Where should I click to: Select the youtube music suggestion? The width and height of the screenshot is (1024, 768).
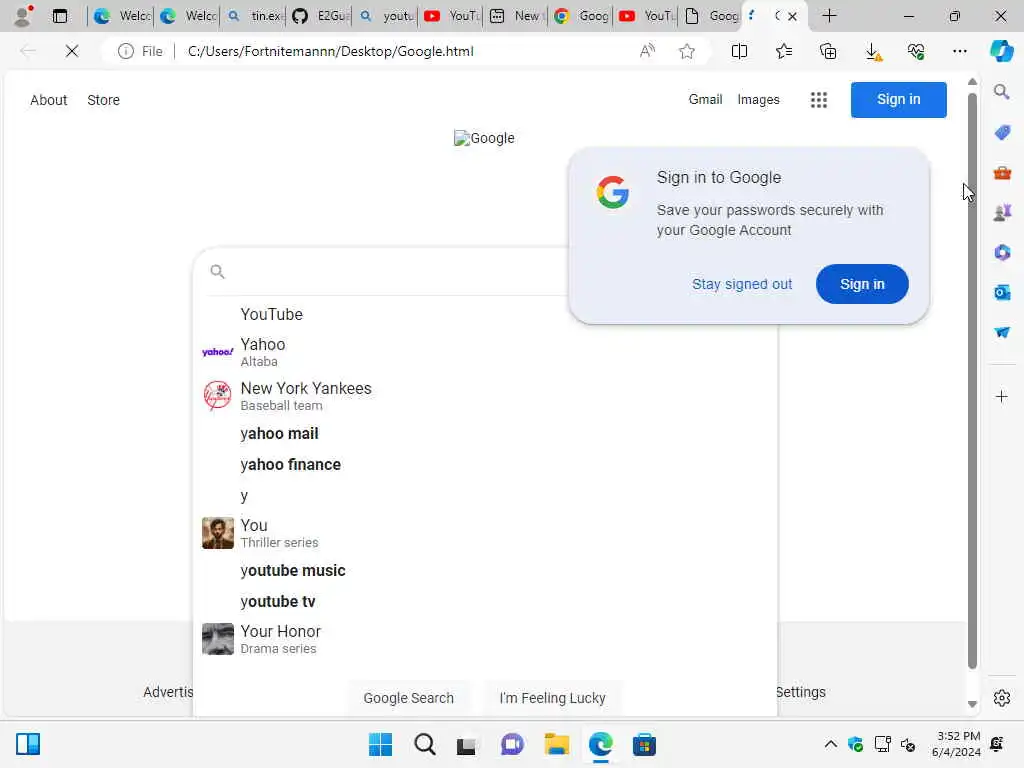[485, 571]
